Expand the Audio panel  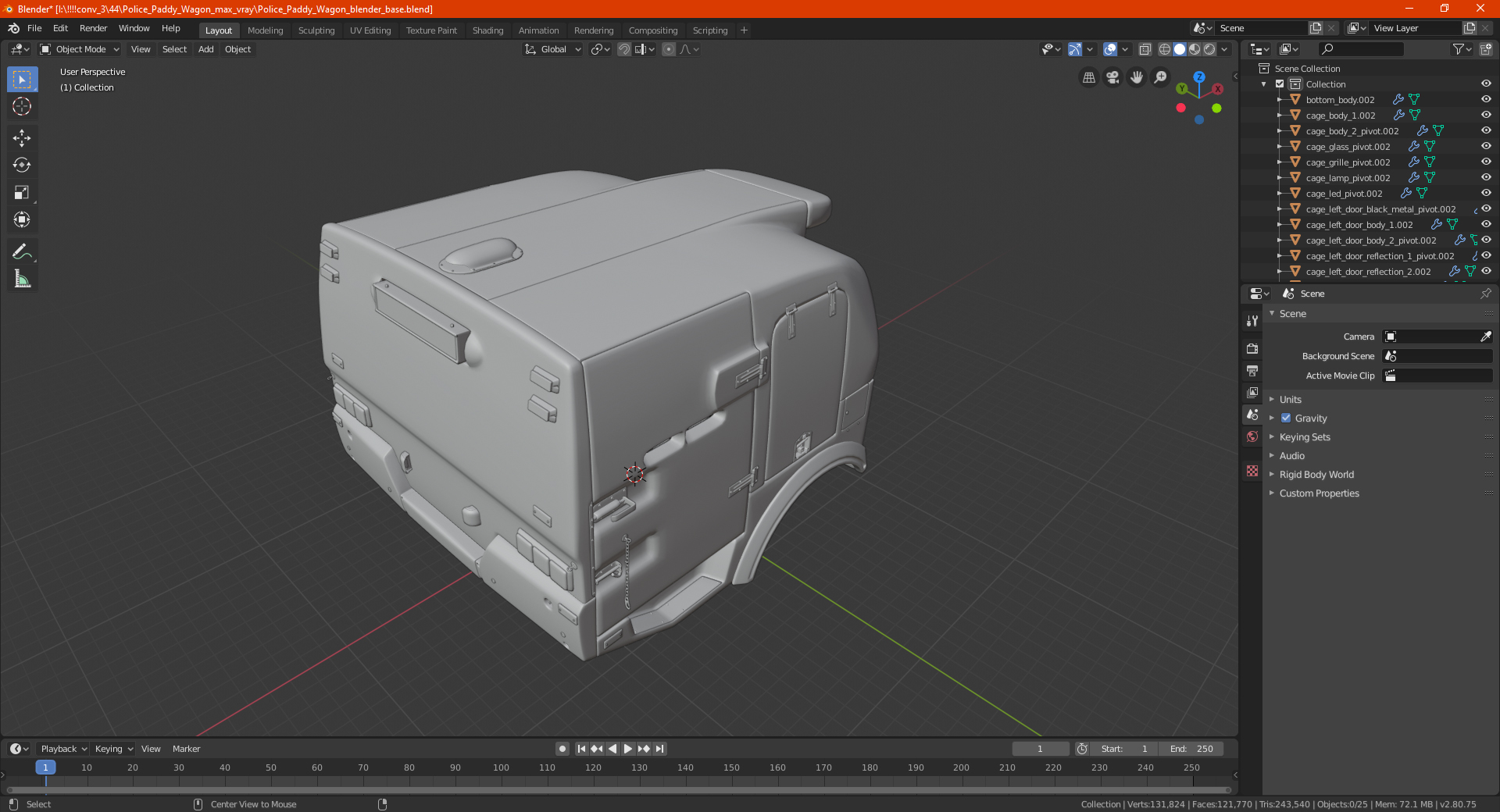(x=1291, y=456)
